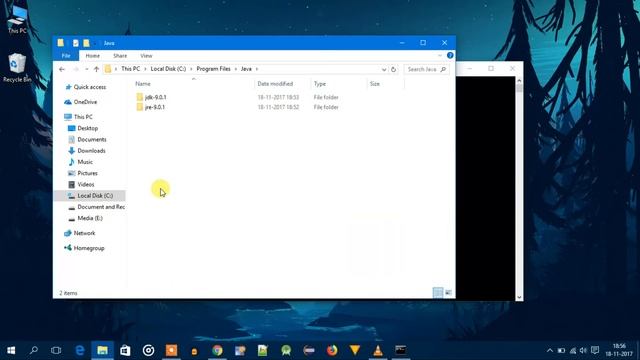Open Network in navigation pane
Image resolution: width=640 pixels, height=360 pixels.
[84, 233]
